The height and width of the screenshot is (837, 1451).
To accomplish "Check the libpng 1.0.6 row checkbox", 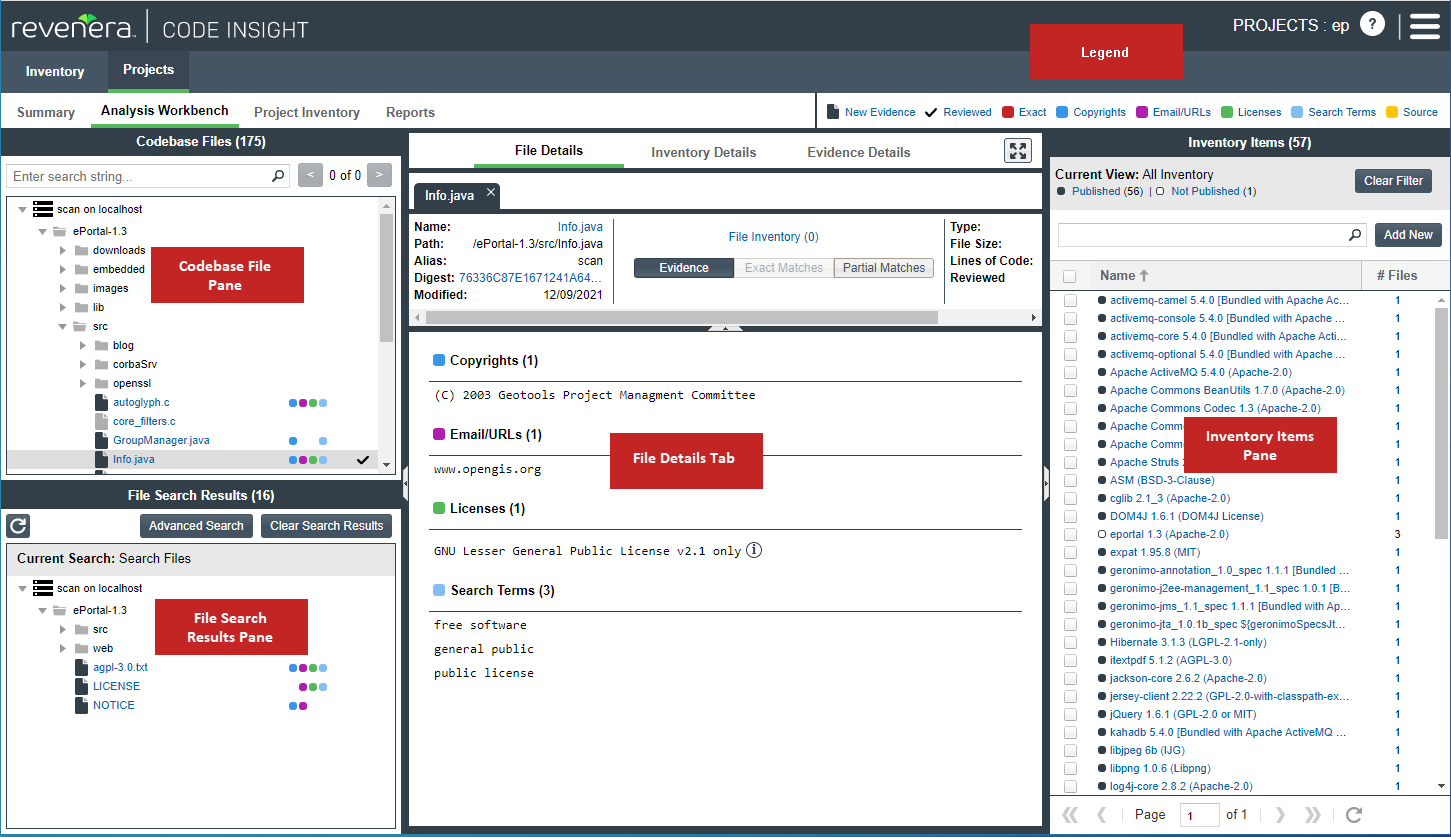I will point(1070,768).
